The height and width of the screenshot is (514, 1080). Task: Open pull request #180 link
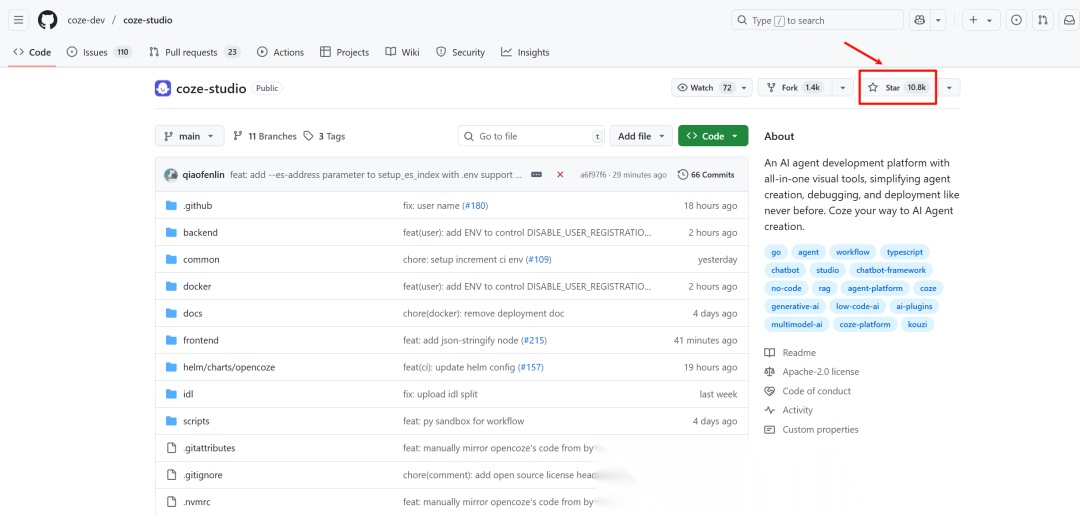(x=475, y=206)
